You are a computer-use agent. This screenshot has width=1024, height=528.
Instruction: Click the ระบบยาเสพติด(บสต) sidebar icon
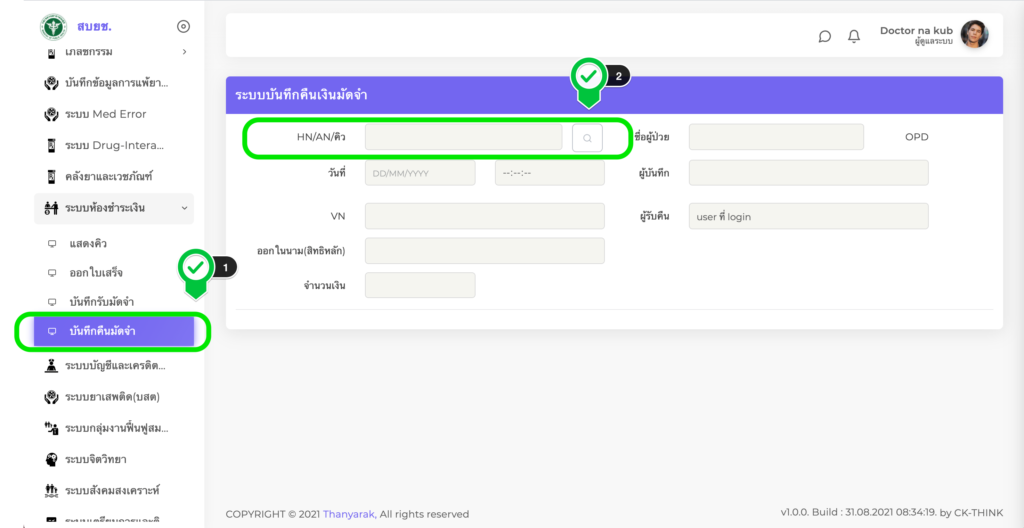51,397
